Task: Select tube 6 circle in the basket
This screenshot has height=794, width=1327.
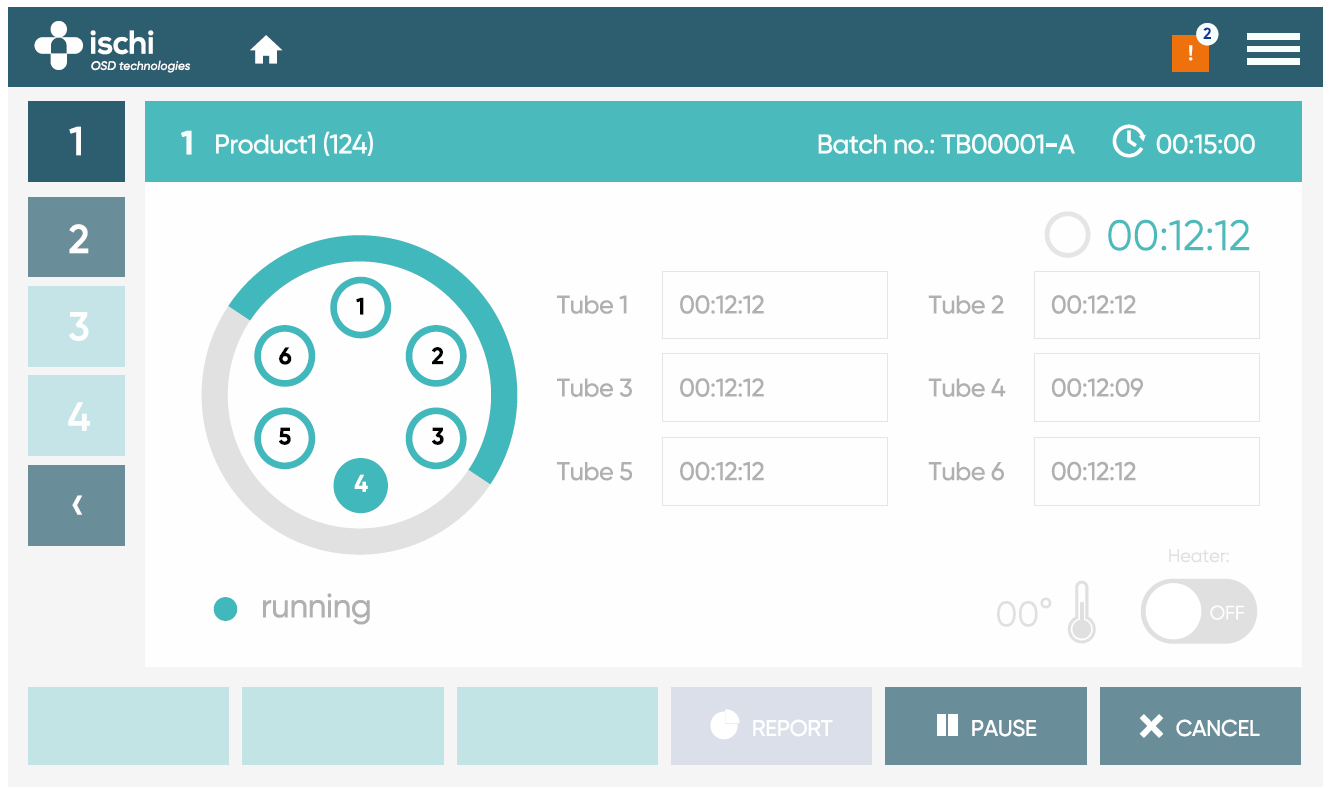Action: [285, 356]
